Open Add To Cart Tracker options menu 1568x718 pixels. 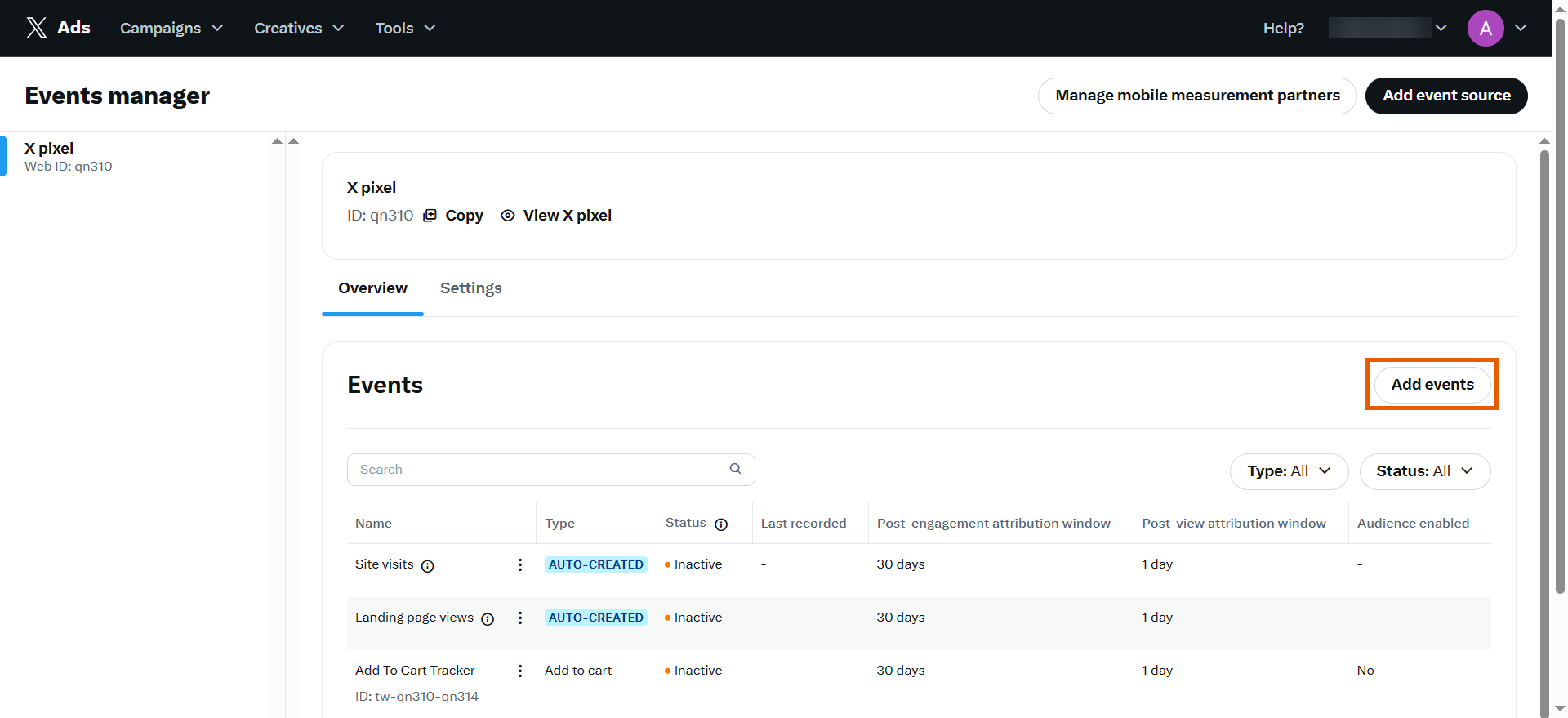[520, 671]
